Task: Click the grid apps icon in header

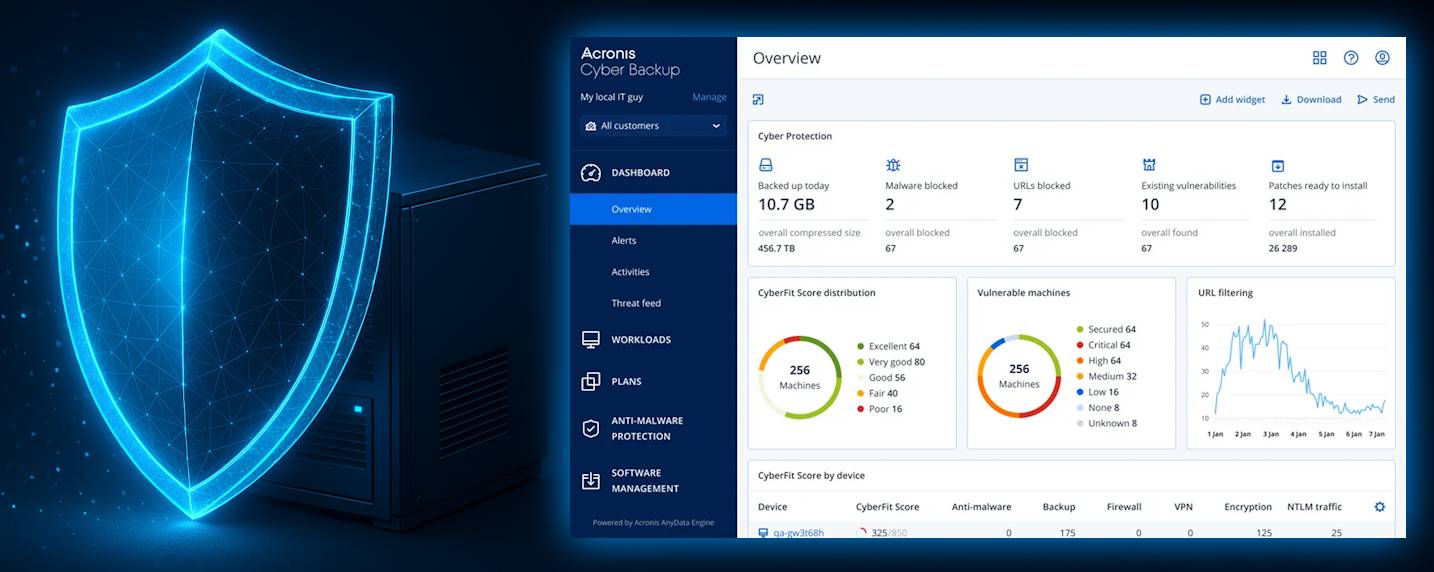Action: point(1319,58)
